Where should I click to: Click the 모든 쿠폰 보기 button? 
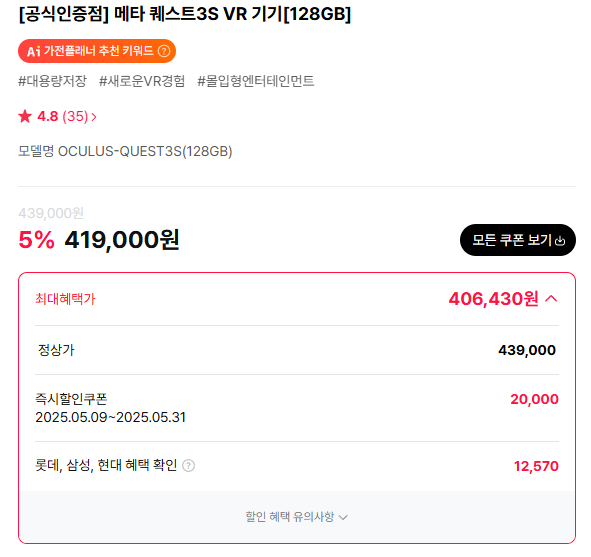[518, 240]
